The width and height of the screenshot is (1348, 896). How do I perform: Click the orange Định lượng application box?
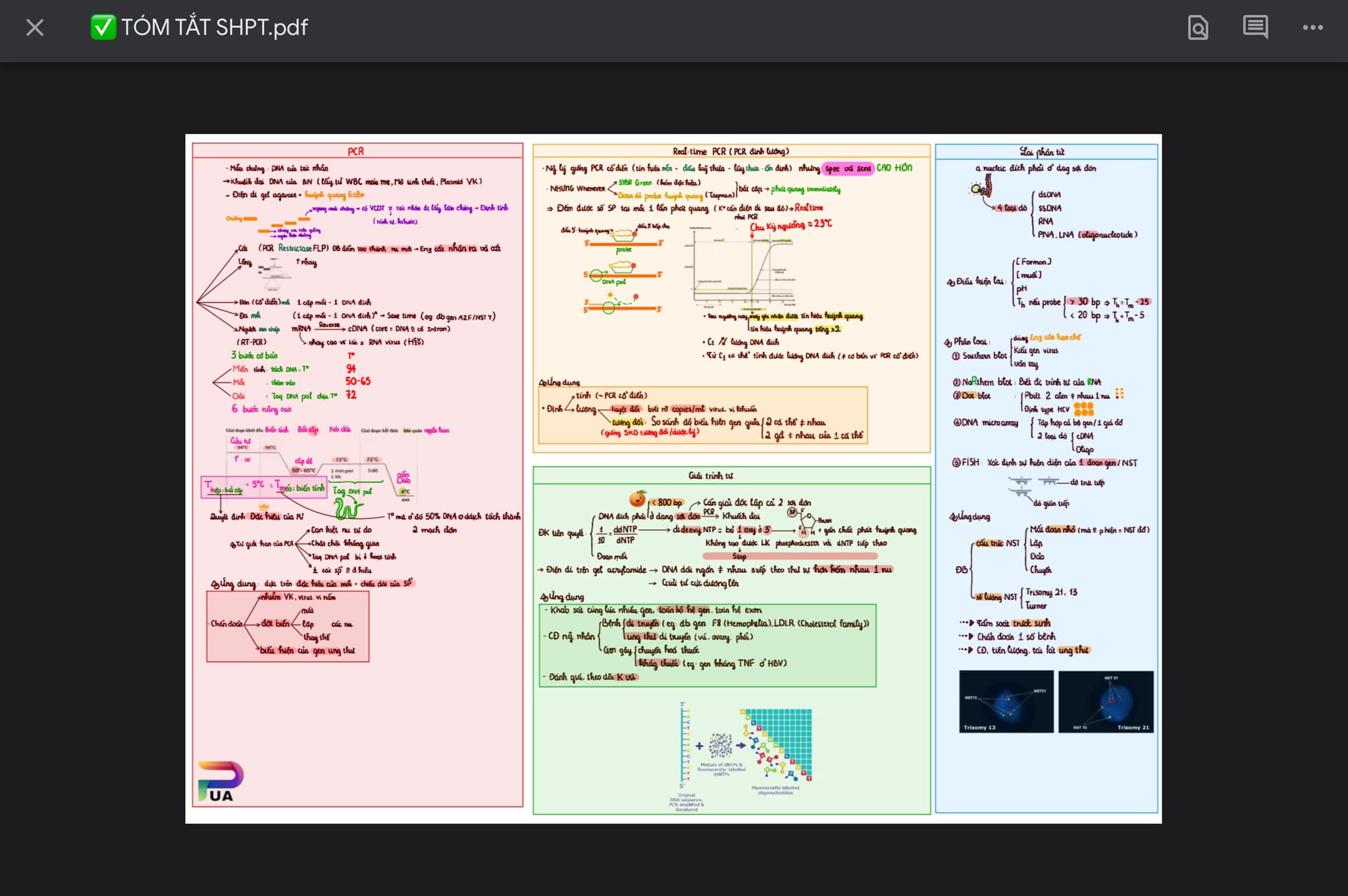702,415
